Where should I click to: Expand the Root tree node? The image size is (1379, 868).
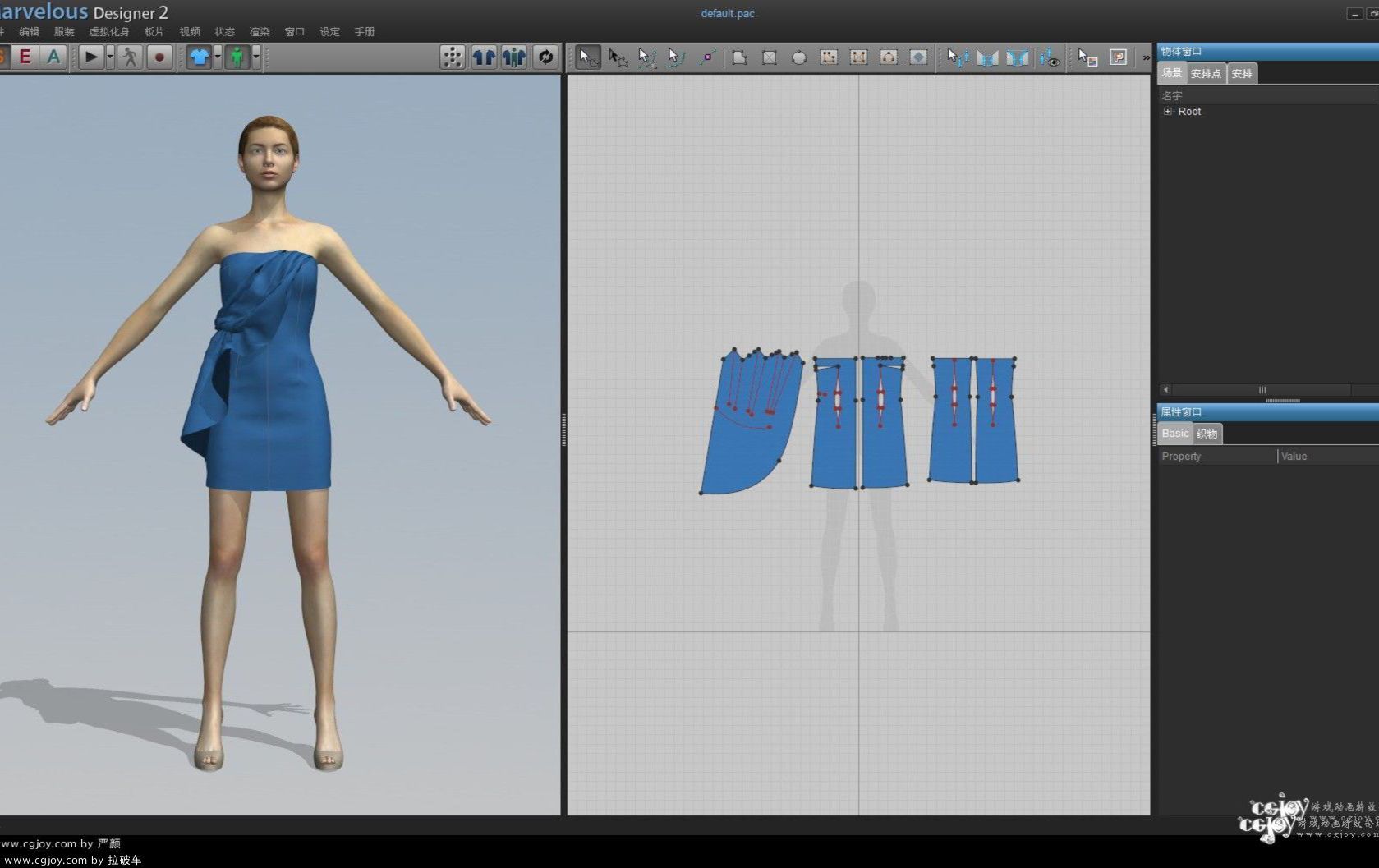(1168, 111)
